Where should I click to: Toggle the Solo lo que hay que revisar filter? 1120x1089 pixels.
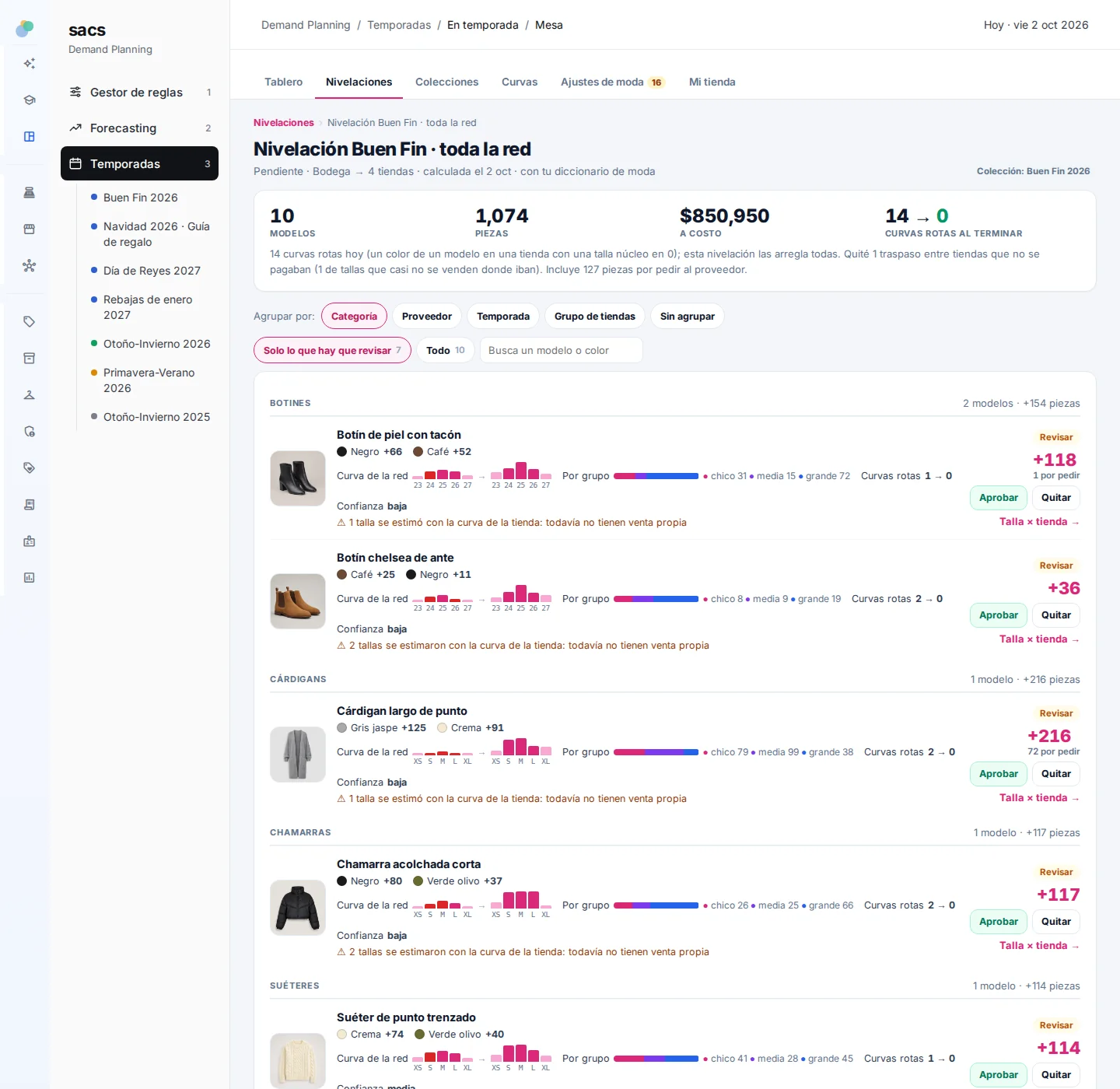332,350
